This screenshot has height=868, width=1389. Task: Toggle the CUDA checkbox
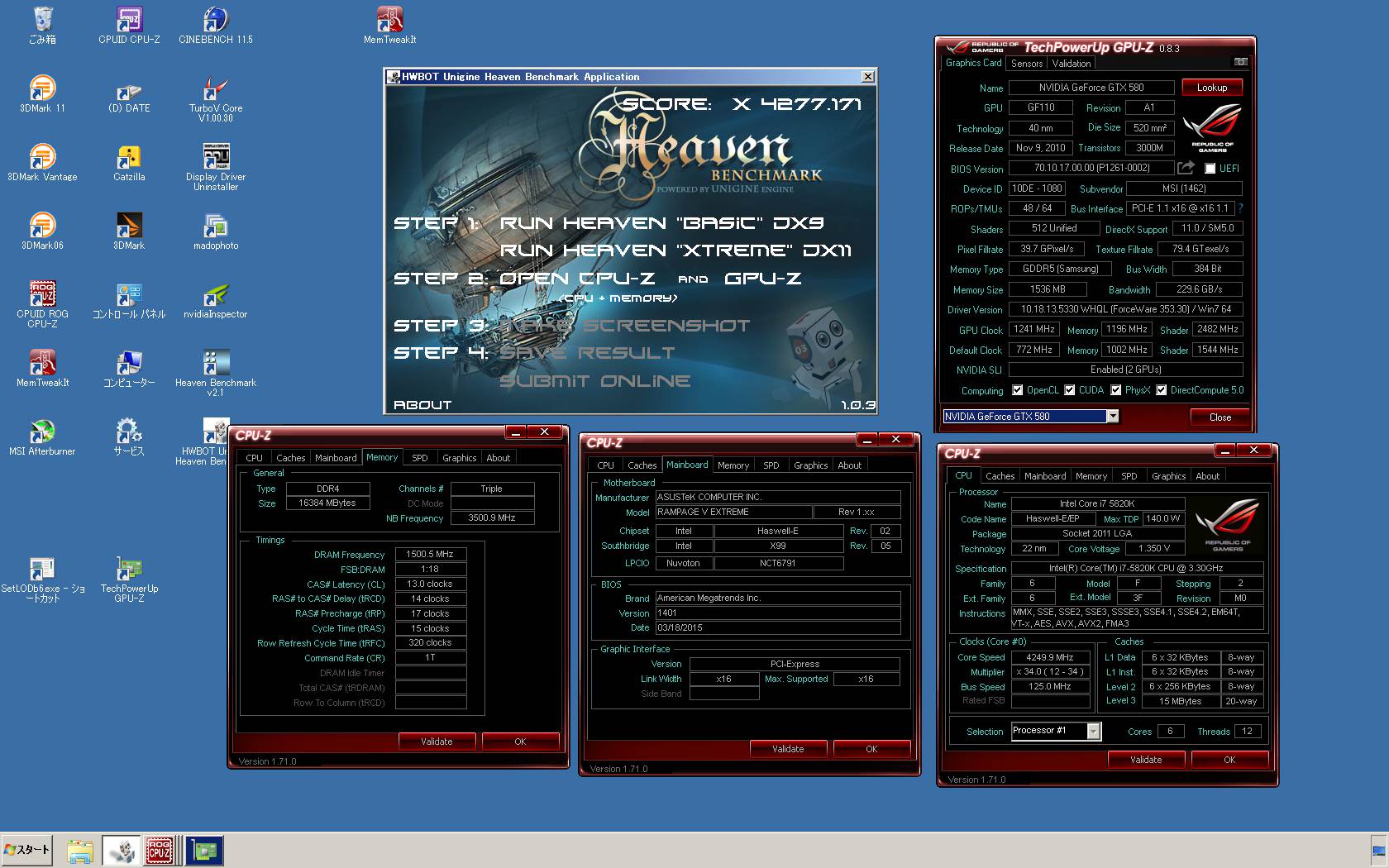tap(1070, 390)
